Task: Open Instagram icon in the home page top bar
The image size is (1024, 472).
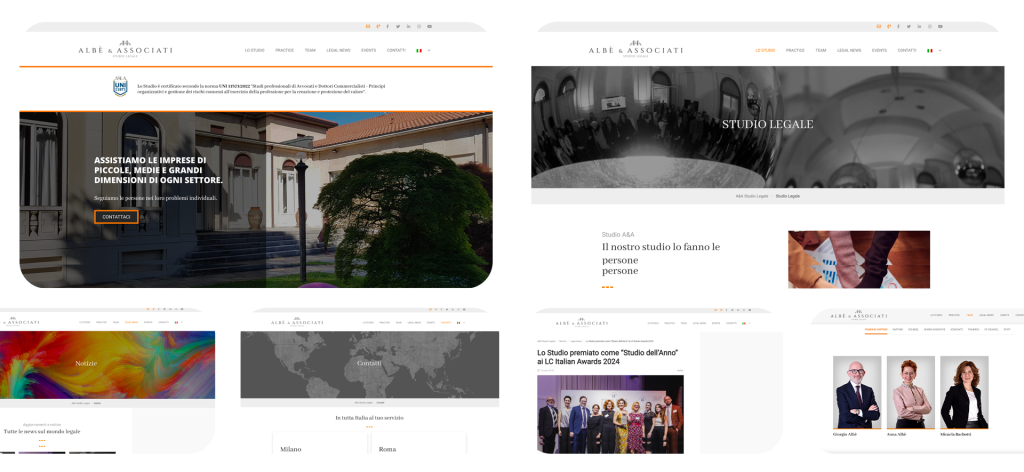Action: 419,26
